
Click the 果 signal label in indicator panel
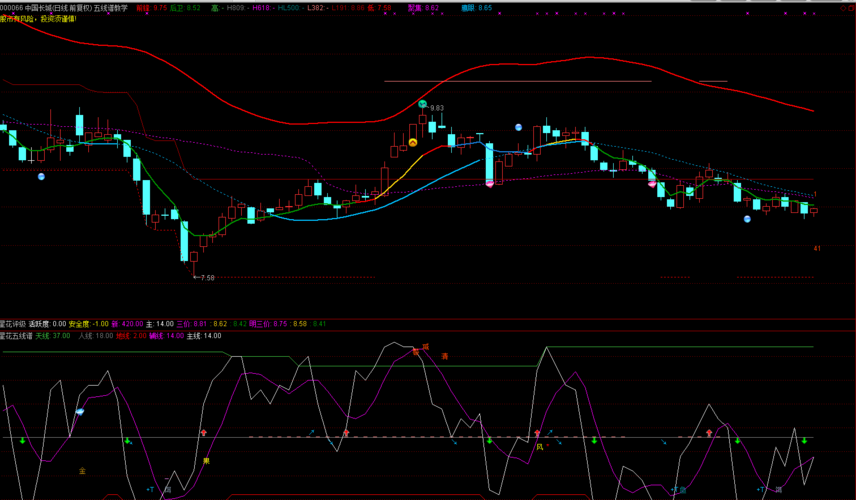206,461
